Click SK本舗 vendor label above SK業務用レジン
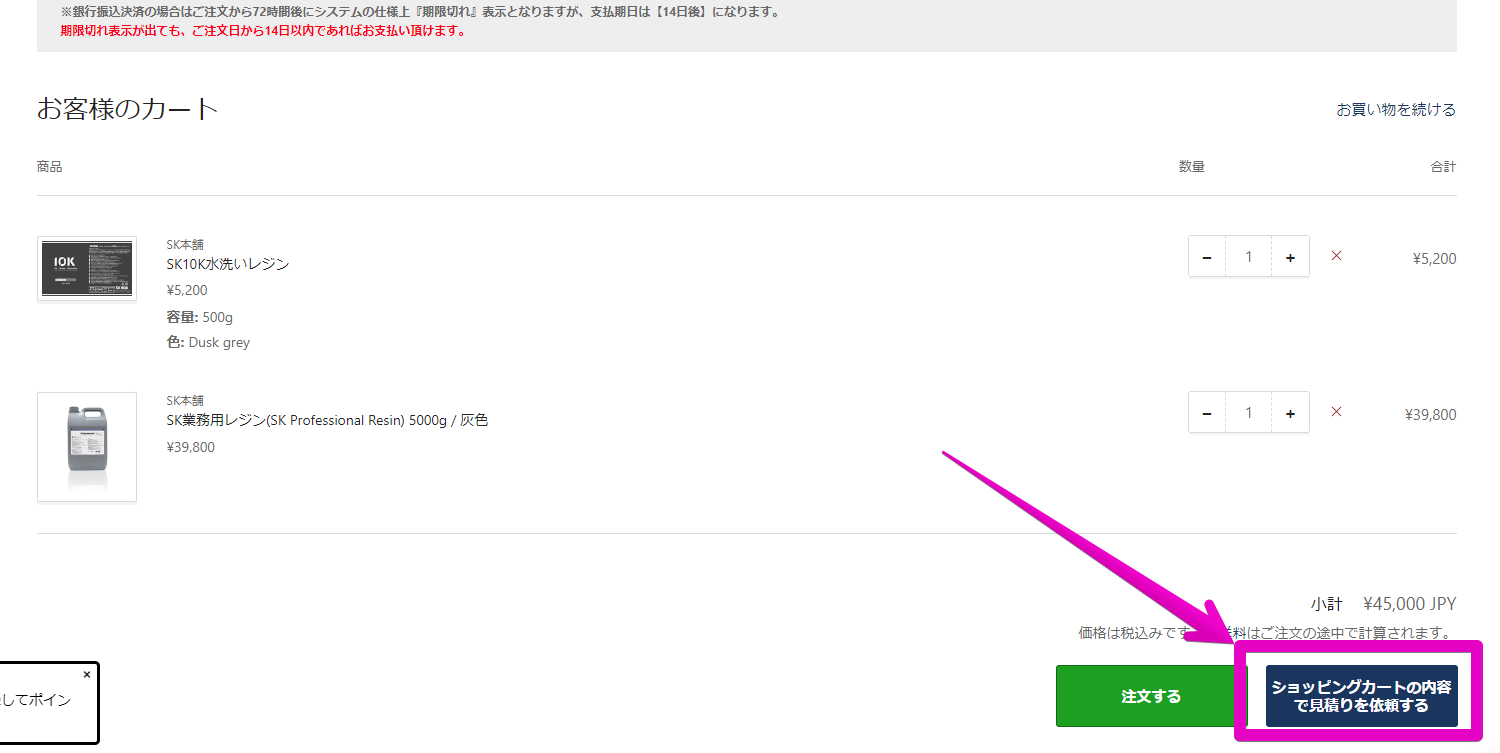Viewport: 1500px width, 753px height. point(185,400)
